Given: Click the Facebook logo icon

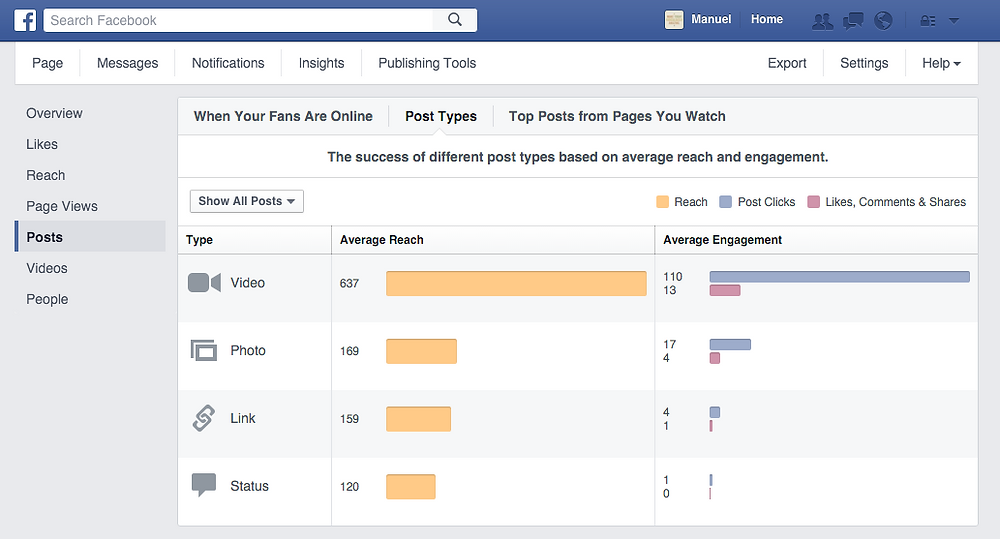Looking at the screenshot, I should (26, 20).
